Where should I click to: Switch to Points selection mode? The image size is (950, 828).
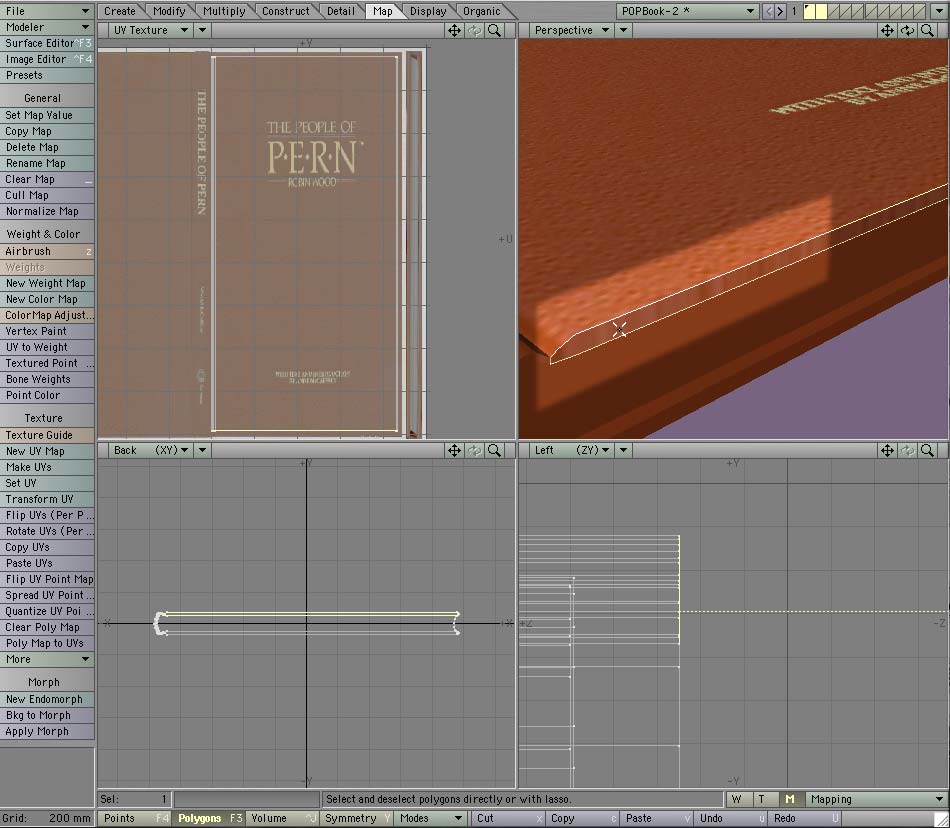point(134,818)
